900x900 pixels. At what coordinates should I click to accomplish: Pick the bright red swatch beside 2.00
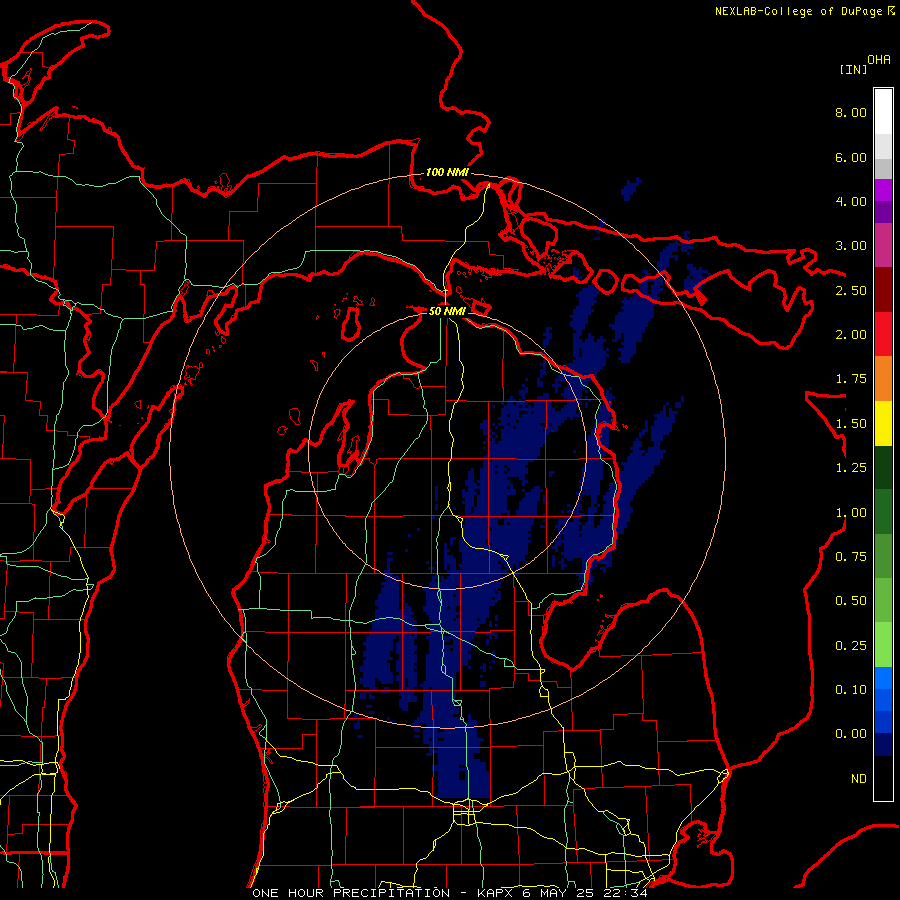(x=883, y=335)
